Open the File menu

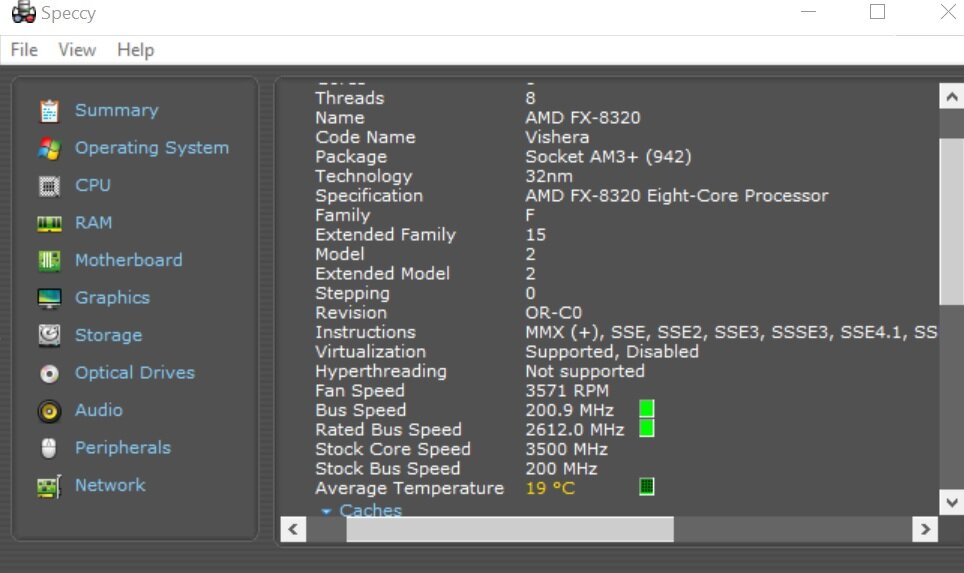24,50
